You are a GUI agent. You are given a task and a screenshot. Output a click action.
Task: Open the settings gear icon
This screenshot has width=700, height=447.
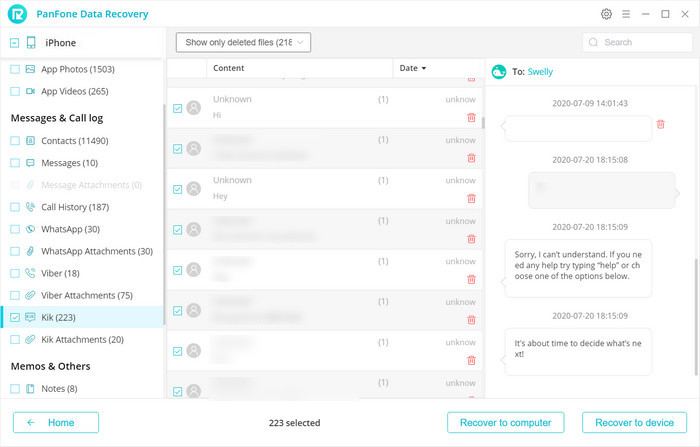click(x=606, y=14)
